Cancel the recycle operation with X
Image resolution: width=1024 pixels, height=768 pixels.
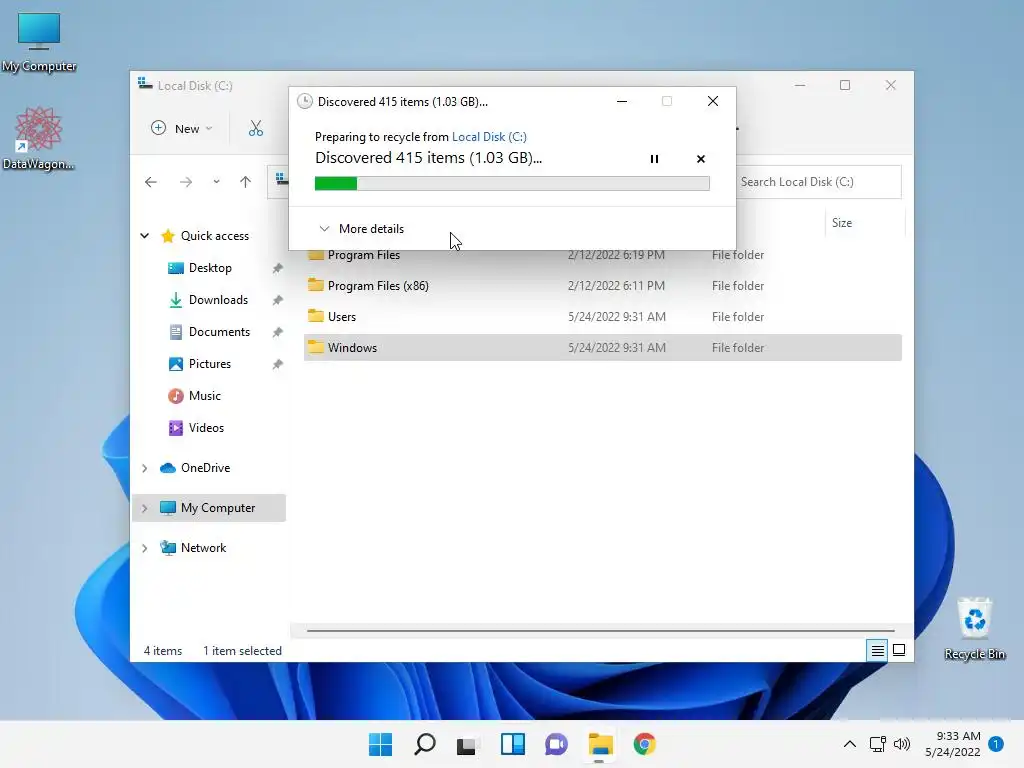[701, 159]
